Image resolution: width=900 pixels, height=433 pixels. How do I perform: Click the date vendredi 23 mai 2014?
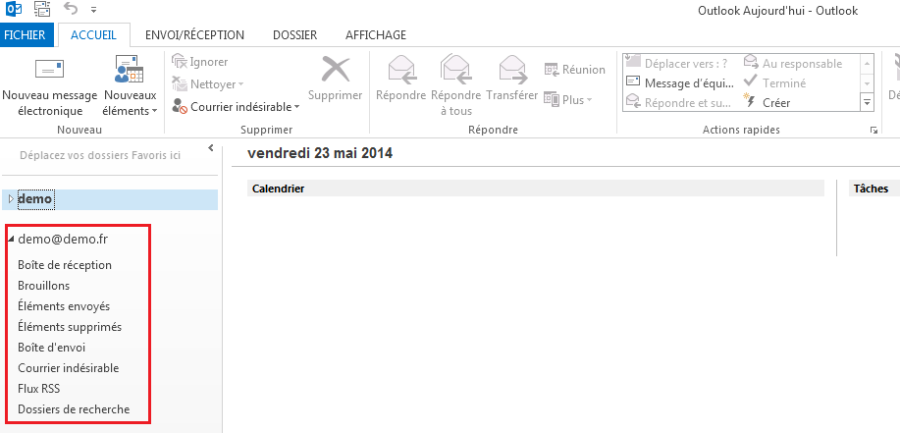(320, 153)
